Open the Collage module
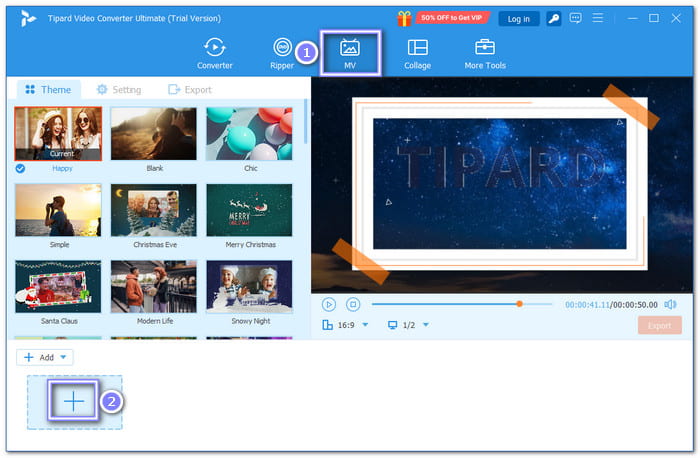Image resolution: width=700 pixels, height=458 pixels. tap(417, 54)
